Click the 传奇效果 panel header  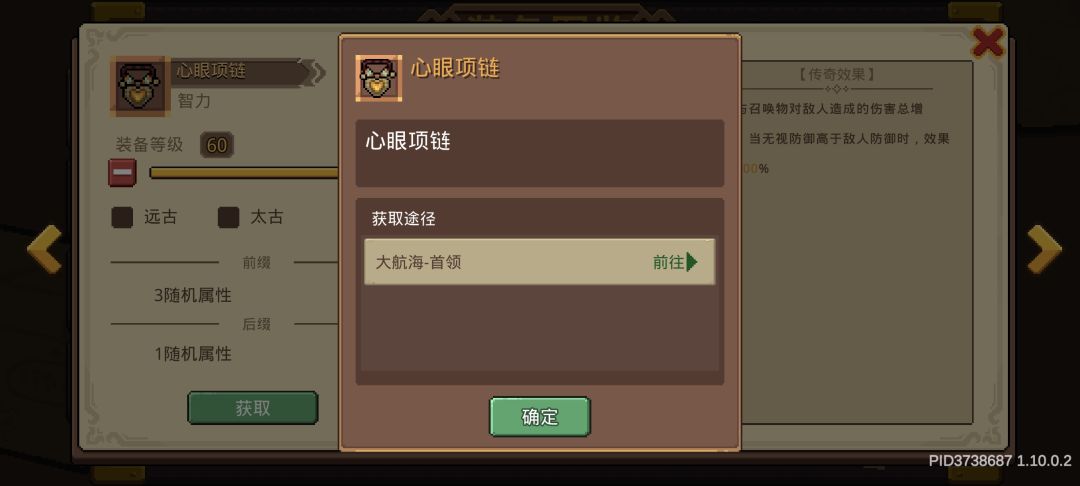[x=837, y=74]
